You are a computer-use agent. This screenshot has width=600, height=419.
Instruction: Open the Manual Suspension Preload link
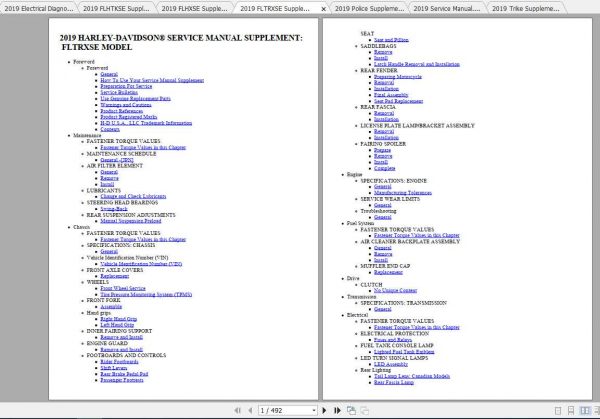pyautogui.click(x=130, y=221)
